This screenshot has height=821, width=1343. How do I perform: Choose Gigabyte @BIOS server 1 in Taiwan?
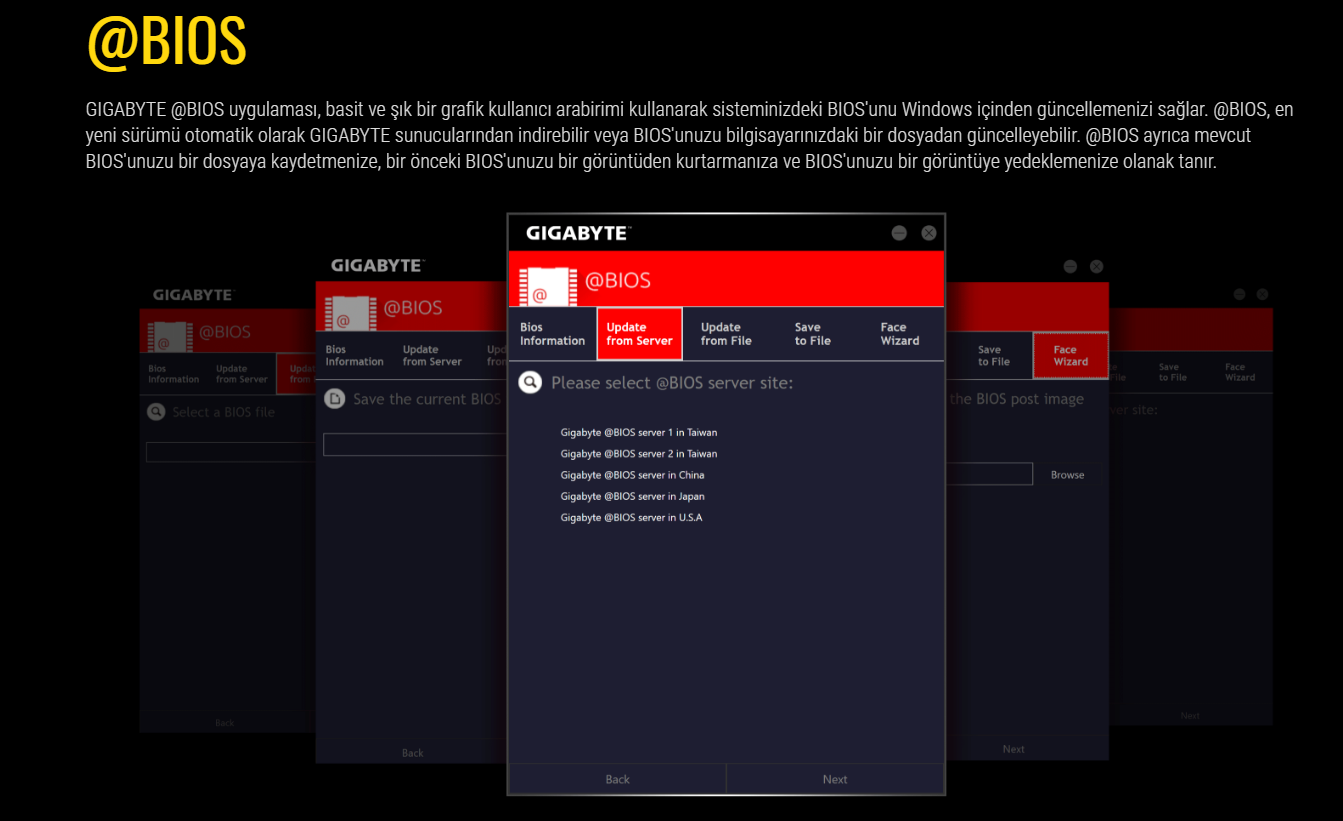click(x=639, y=433)
